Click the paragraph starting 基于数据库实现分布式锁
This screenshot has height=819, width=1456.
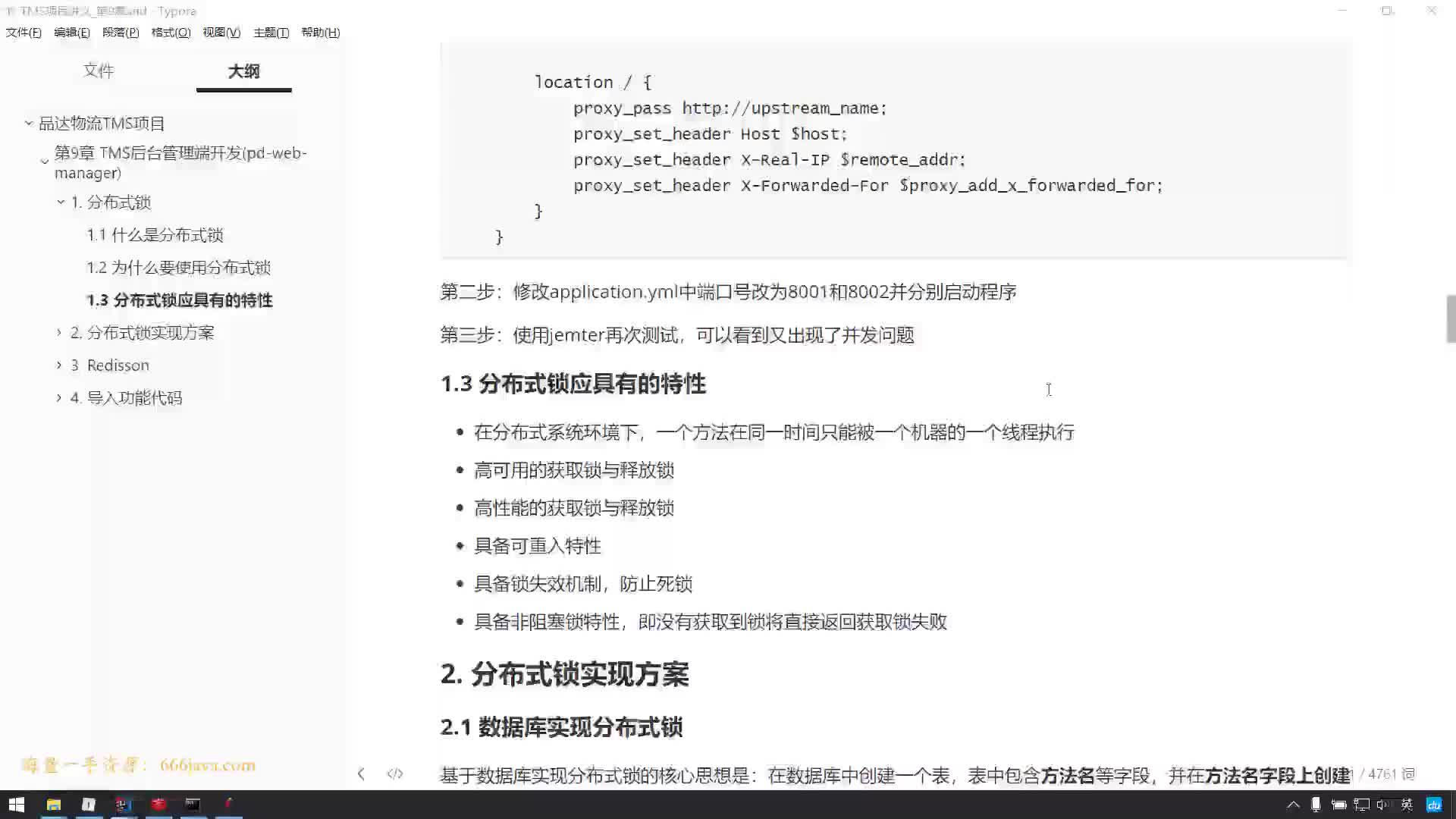click(x=895, y=775)
